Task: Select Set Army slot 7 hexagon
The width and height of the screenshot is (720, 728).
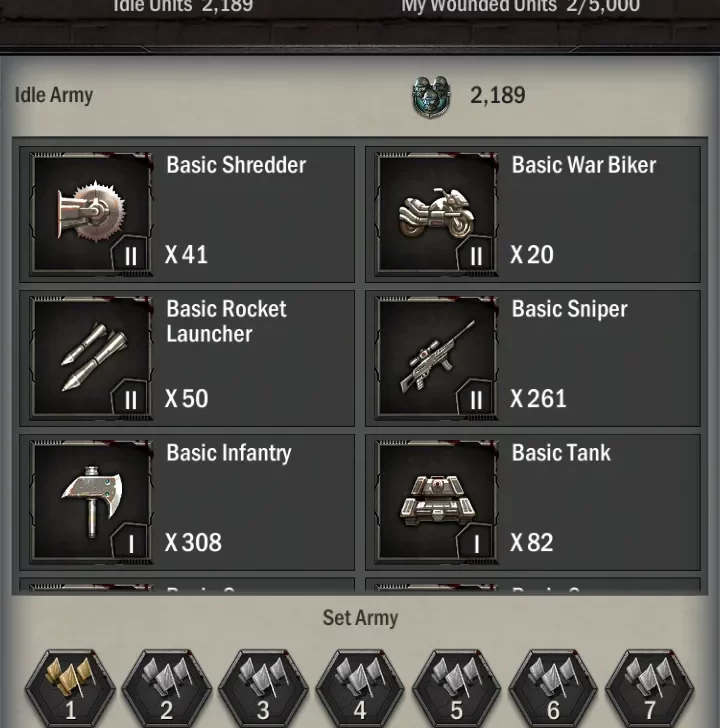Action: [x=649, y=688]
